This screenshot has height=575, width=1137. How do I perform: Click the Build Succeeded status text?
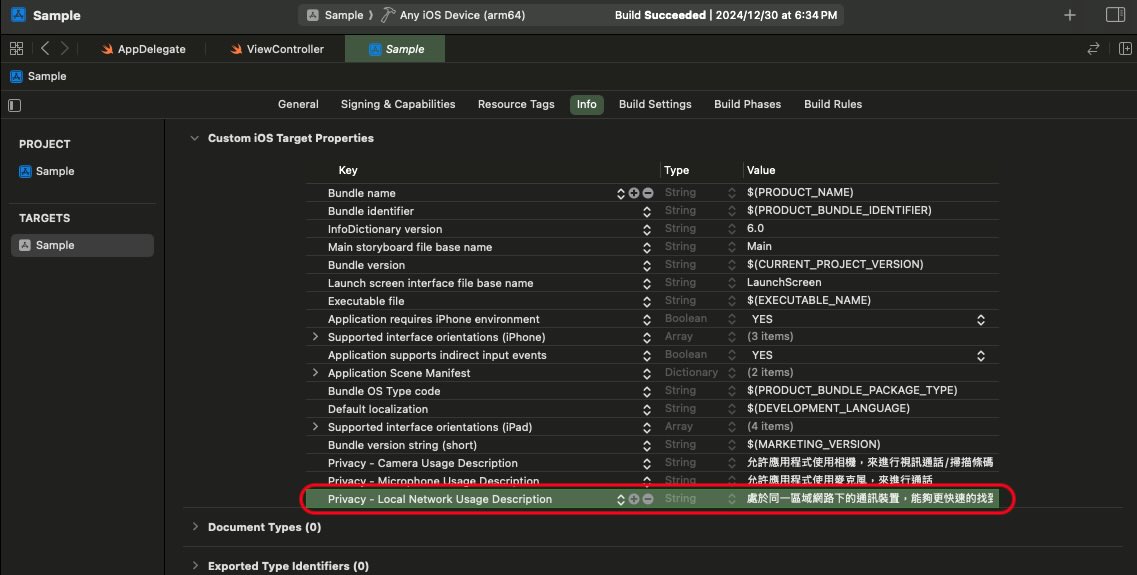660,15
